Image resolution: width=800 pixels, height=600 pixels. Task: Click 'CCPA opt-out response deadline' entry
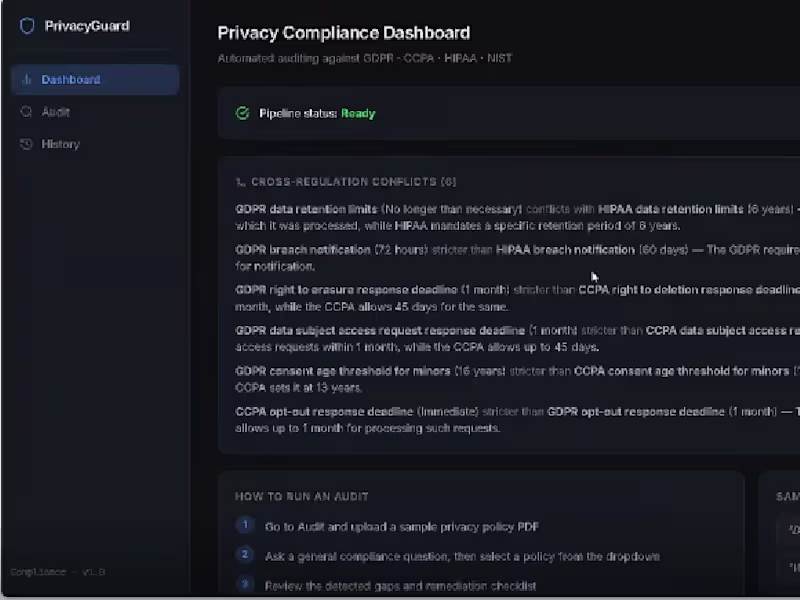[x=324, y=411]
